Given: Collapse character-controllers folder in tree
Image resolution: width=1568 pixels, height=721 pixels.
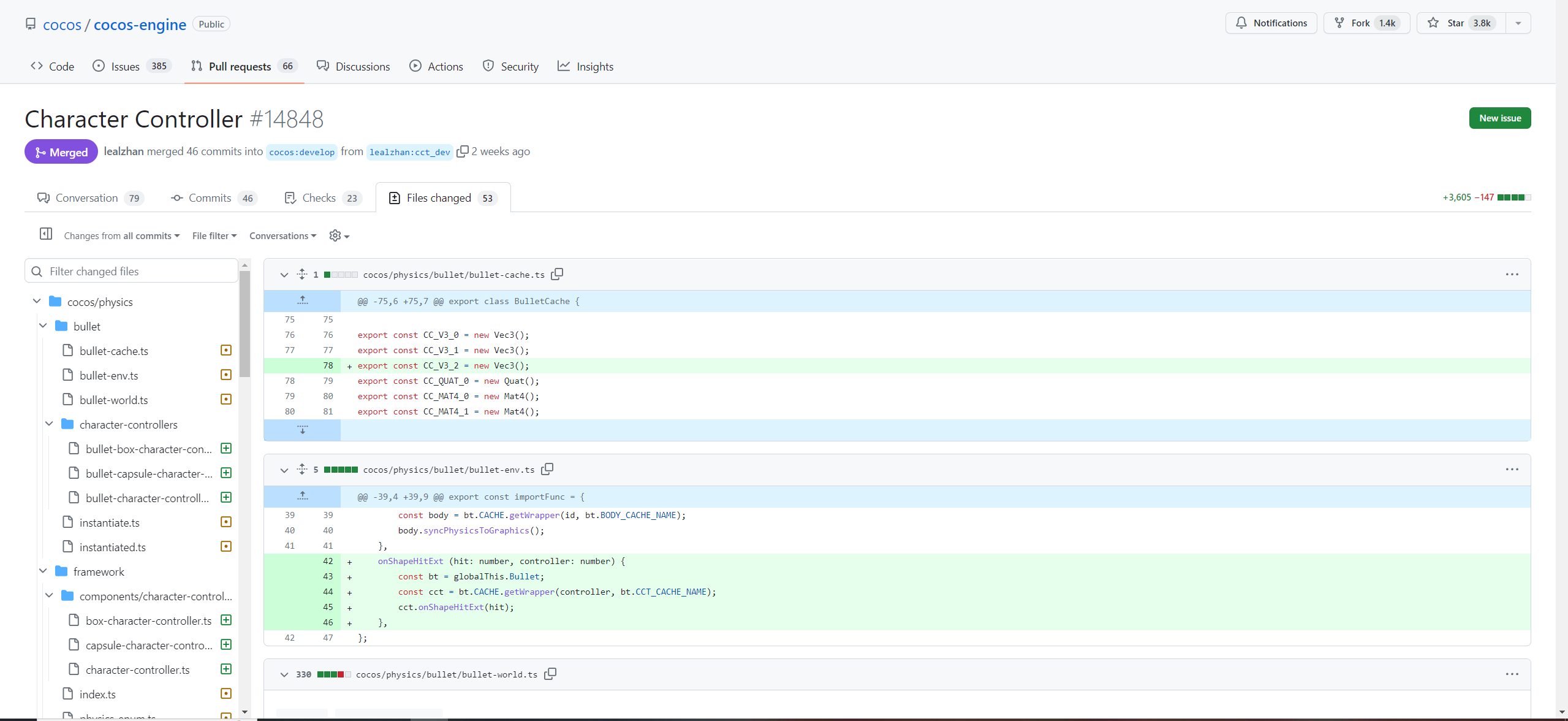Looking at the screenshot, I should 50,424.
